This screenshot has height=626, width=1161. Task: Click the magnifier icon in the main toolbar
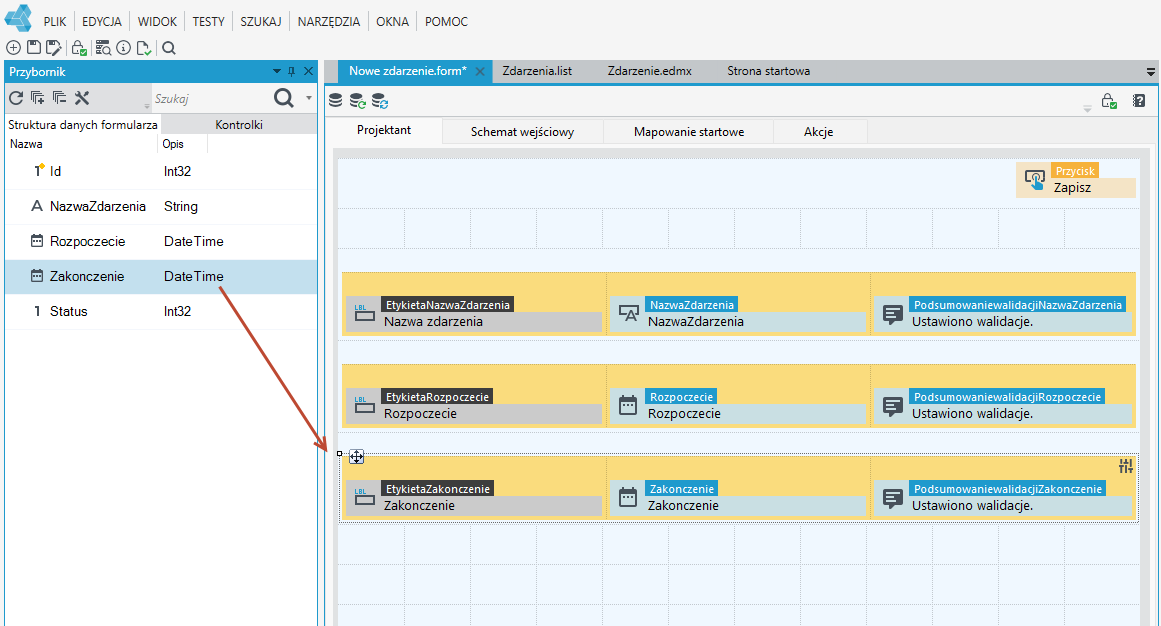click(169, 48)
